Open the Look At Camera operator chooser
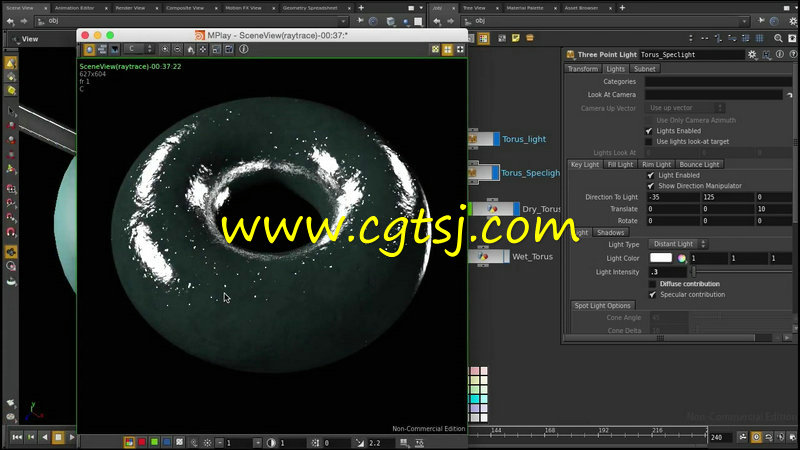 pos(789,95)
